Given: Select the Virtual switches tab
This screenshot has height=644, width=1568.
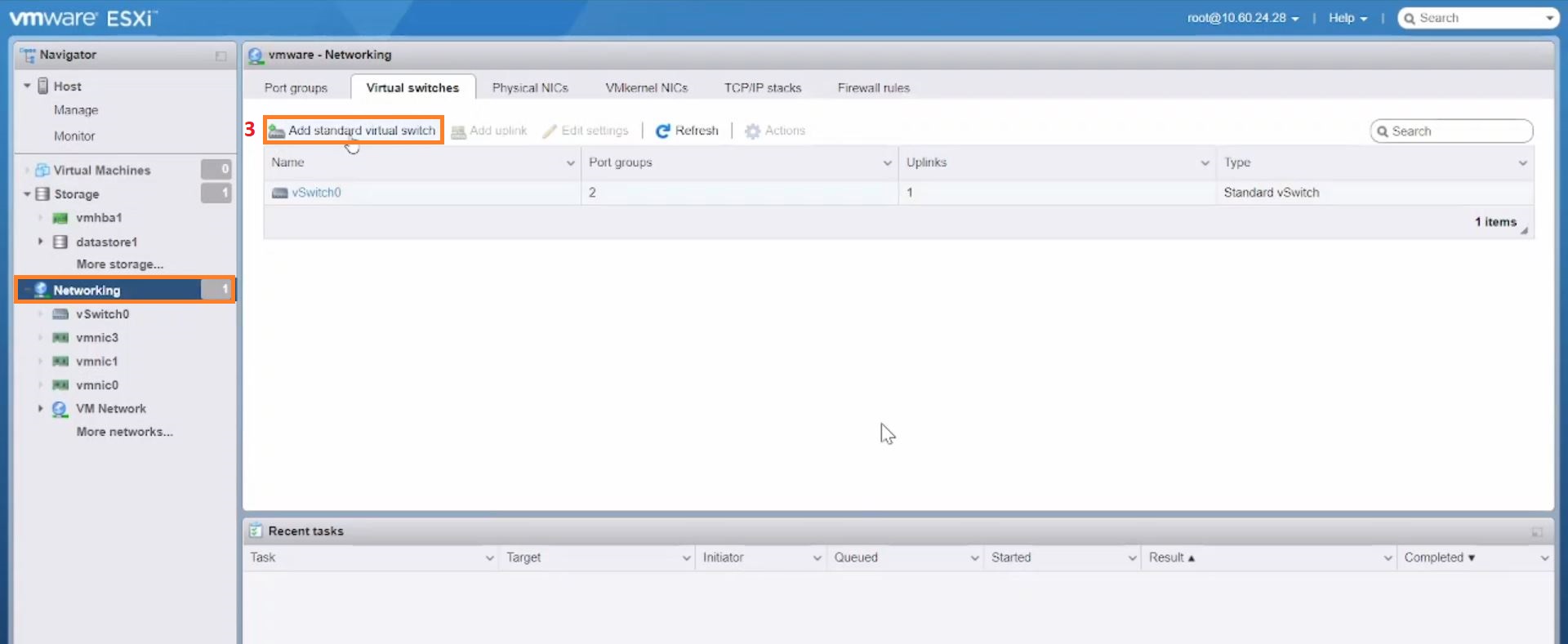Looking at the screenshot, I should (412, 87).
